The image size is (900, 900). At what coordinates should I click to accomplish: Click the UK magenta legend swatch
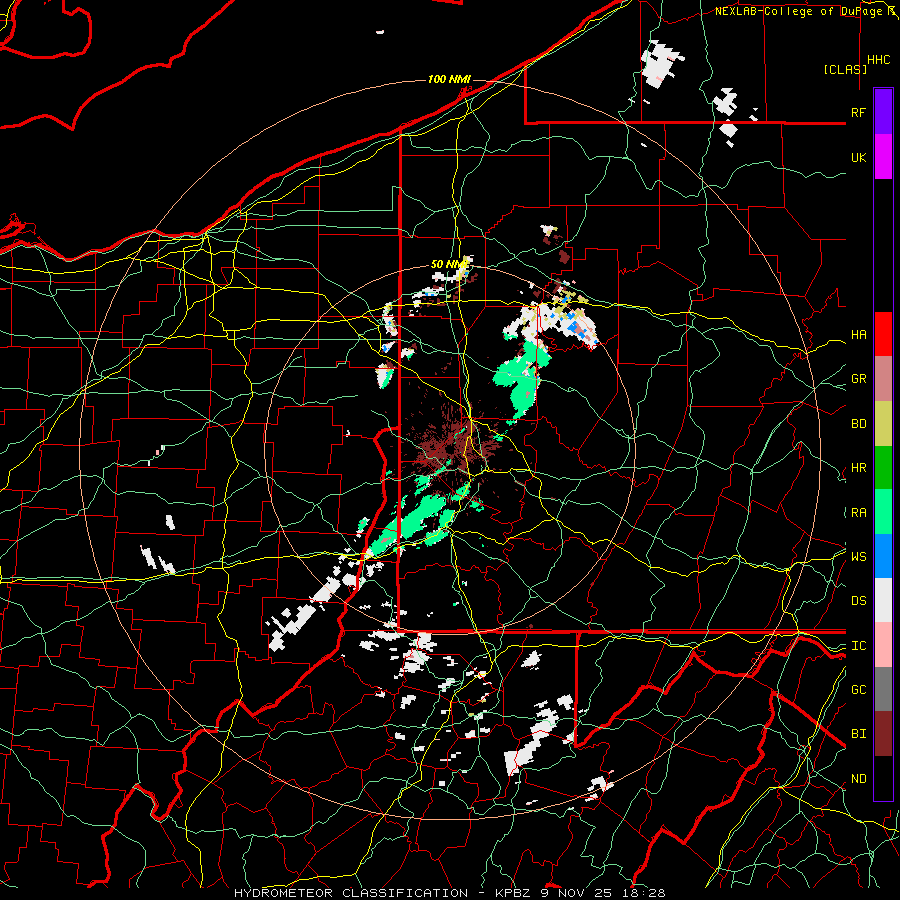[883, 157]
